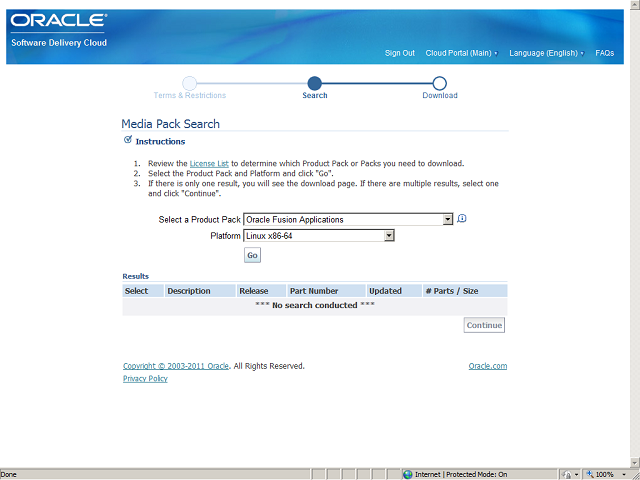Click the Oracle logo
Viewport: 640px width, 480px height.
(x=59, y=20)
